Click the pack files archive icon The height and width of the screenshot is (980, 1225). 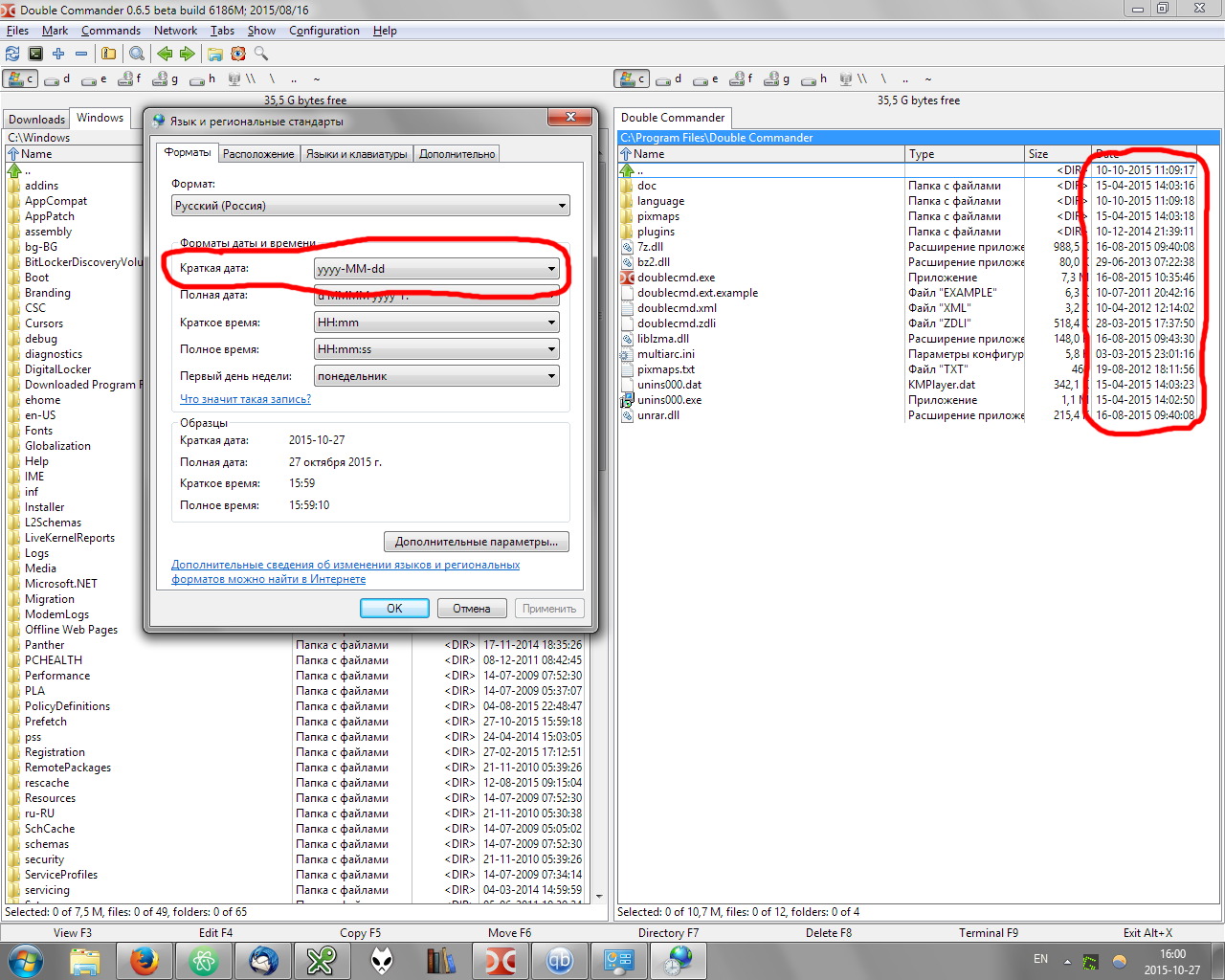109,54
